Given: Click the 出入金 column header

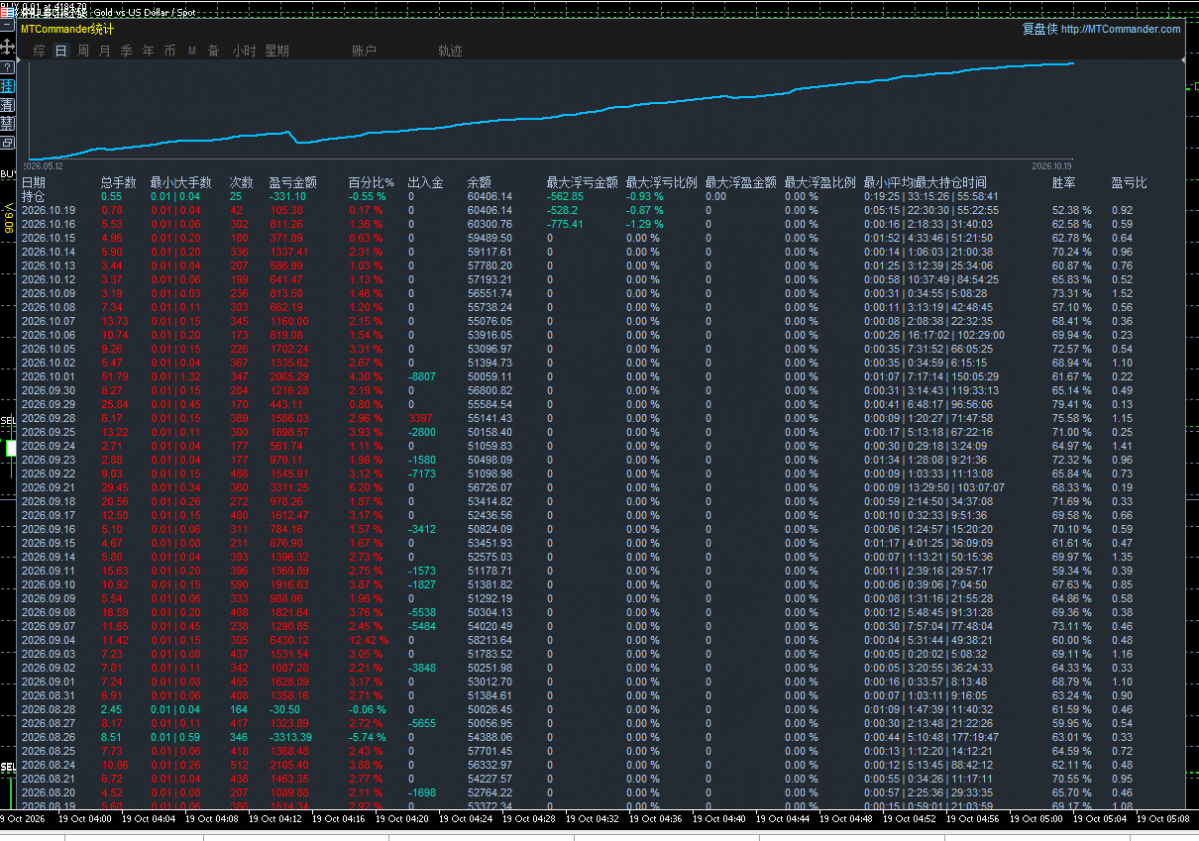Looking at the screenshot, I should click(x=426, y=182).
